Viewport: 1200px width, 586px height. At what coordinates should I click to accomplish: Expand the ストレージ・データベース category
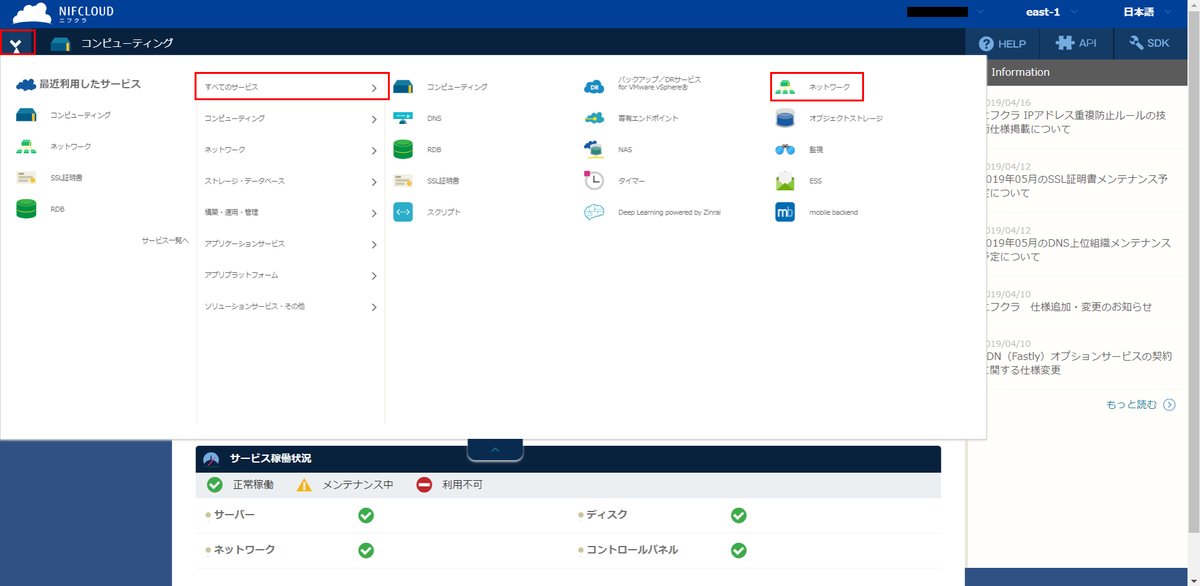[x=290, y=182]
